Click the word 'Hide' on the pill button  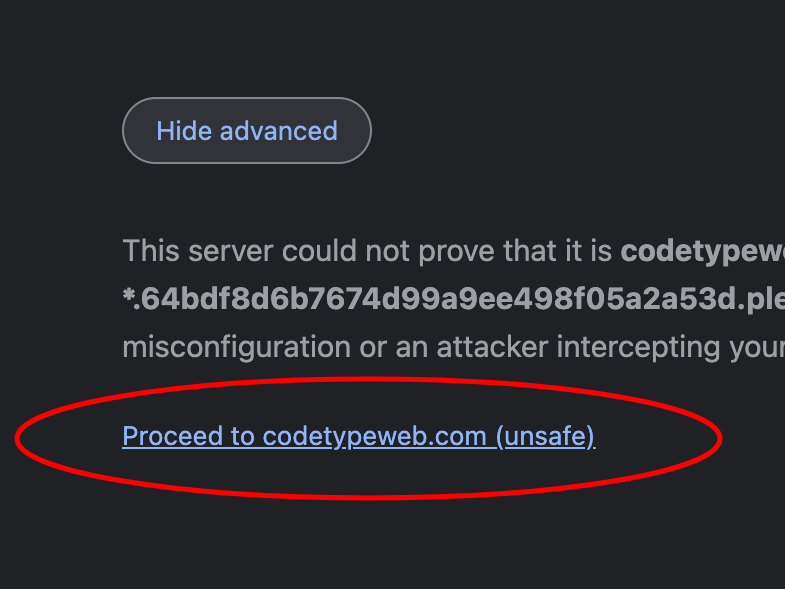pos(184,131)
